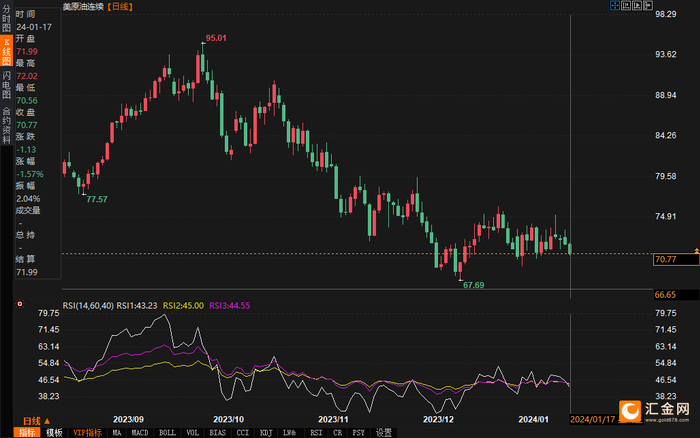This screenshot has height=438, width=700.
Task: Show the BIAS indicator
Action: click(x=217, y=433)
